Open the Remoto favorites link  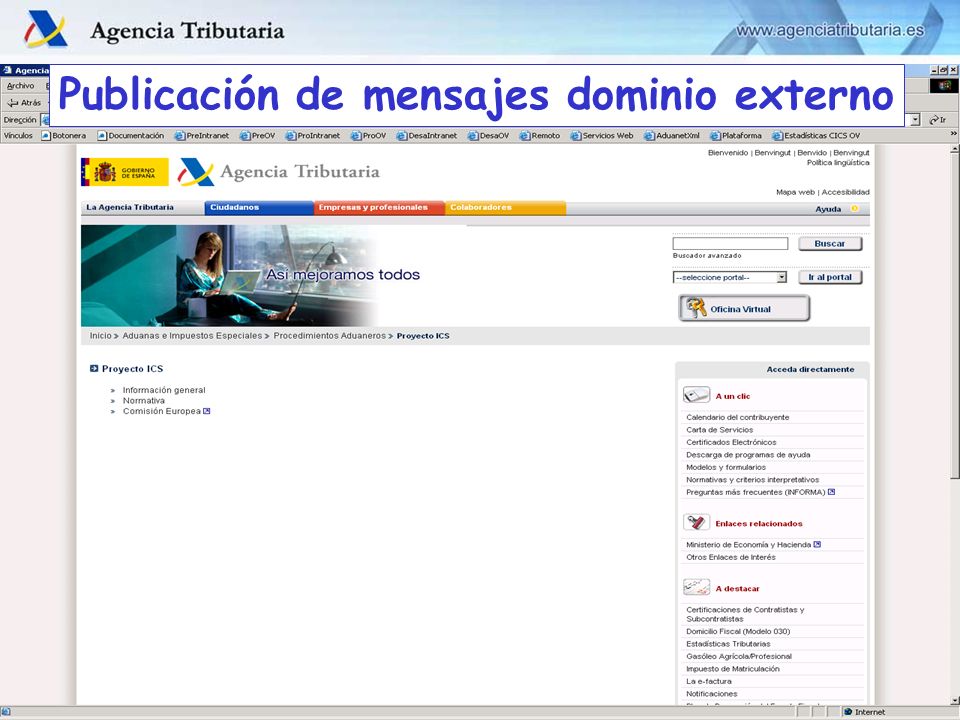pyautogui.click(x=540, y=136)
